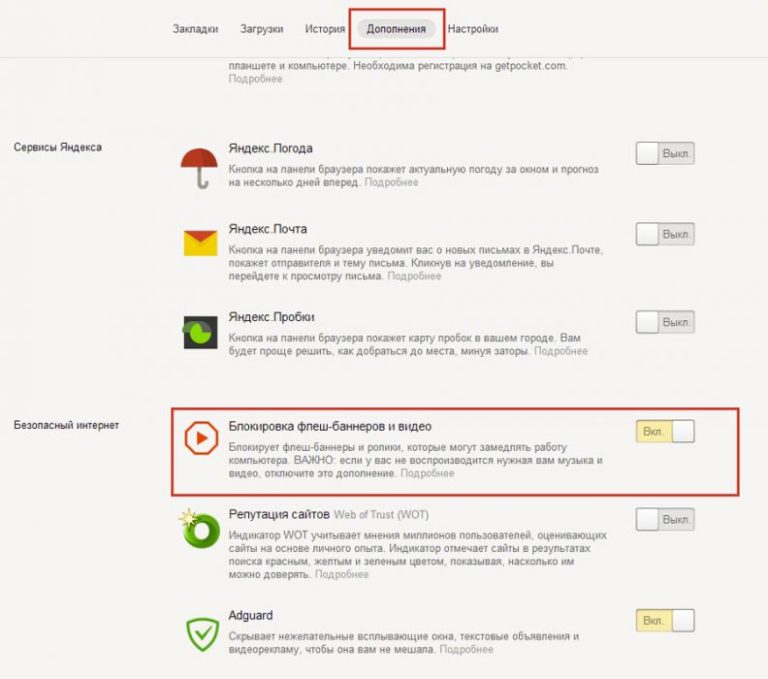The width and height of the screenshot is (768, 679).
Task: Click the yellow envelope Яндекс.Почта icon
Action: (x=200, y=242)
